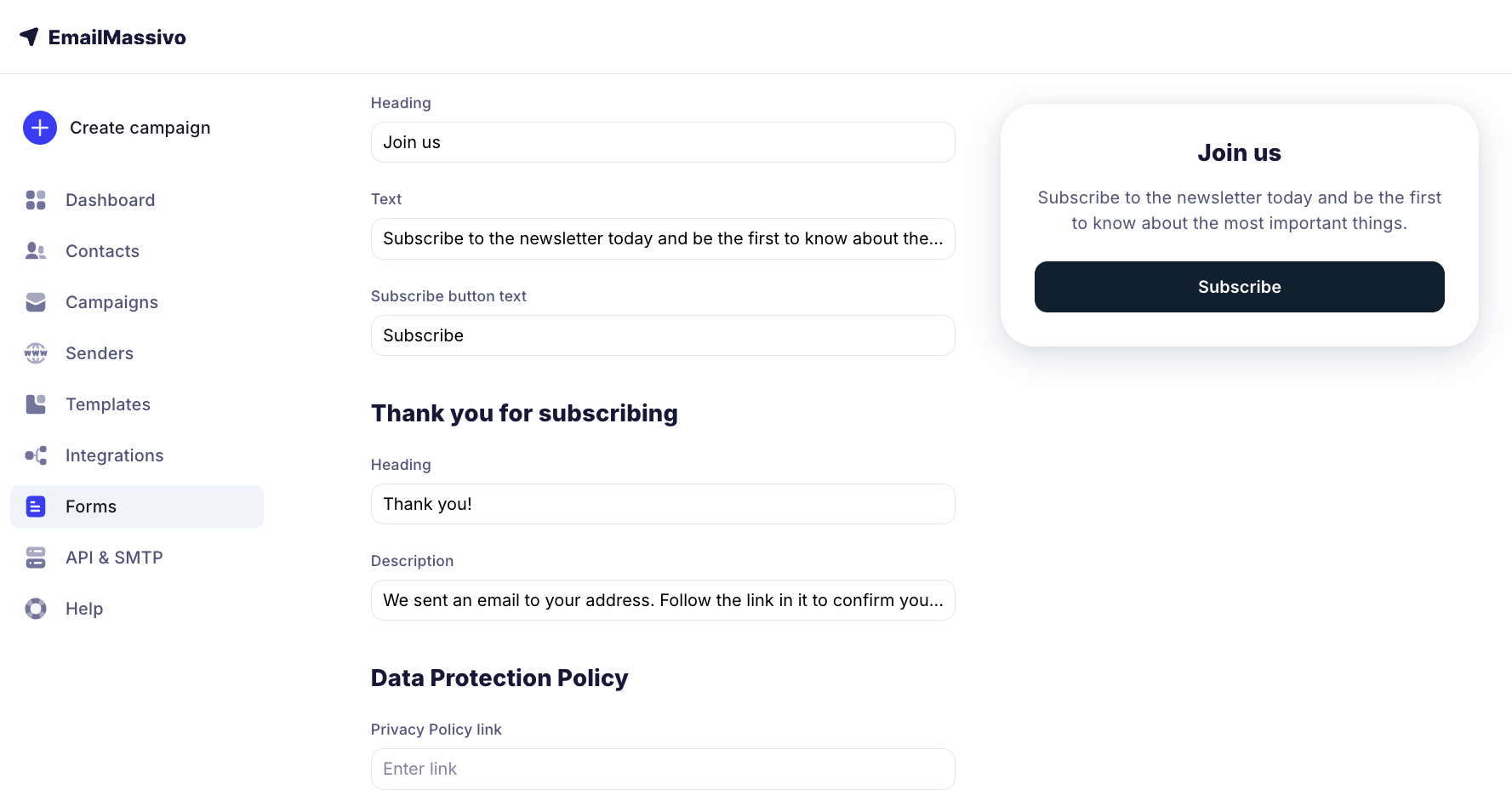Viewport: 1512px width, 807px height.
Task: Click the Integrations nodes icon
Action: [x=36, y=455]
